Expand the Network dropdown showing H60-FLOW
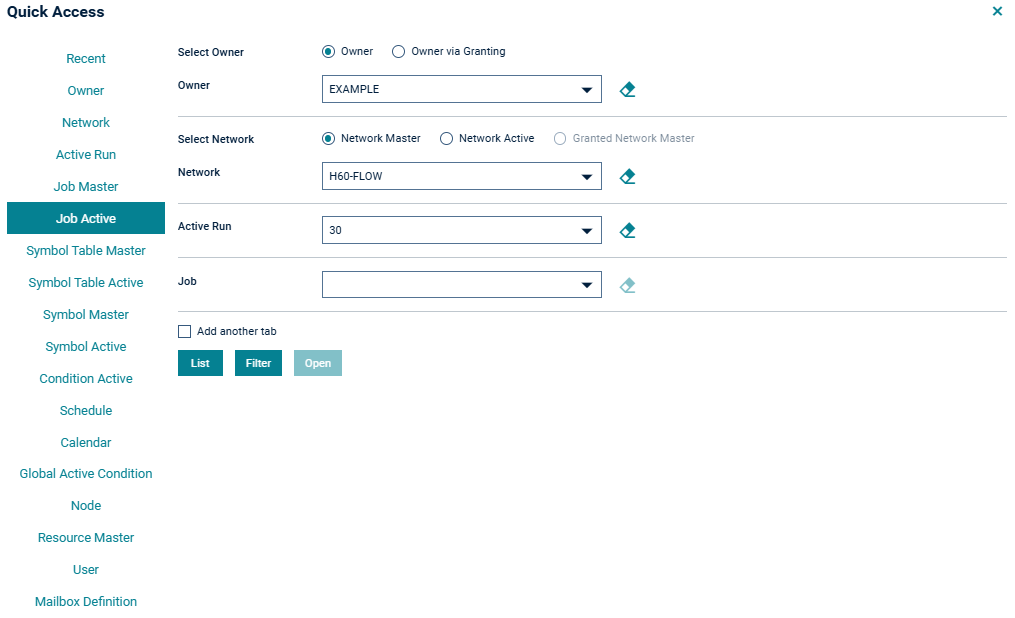 click(x=586, y=176)
